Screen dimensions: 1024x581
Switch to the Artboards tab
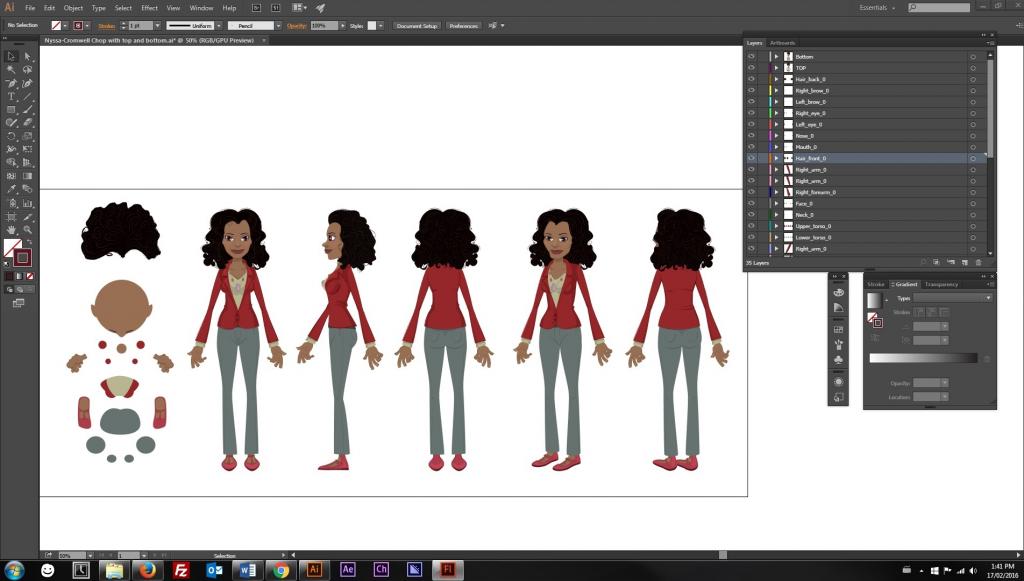[782, 43]
